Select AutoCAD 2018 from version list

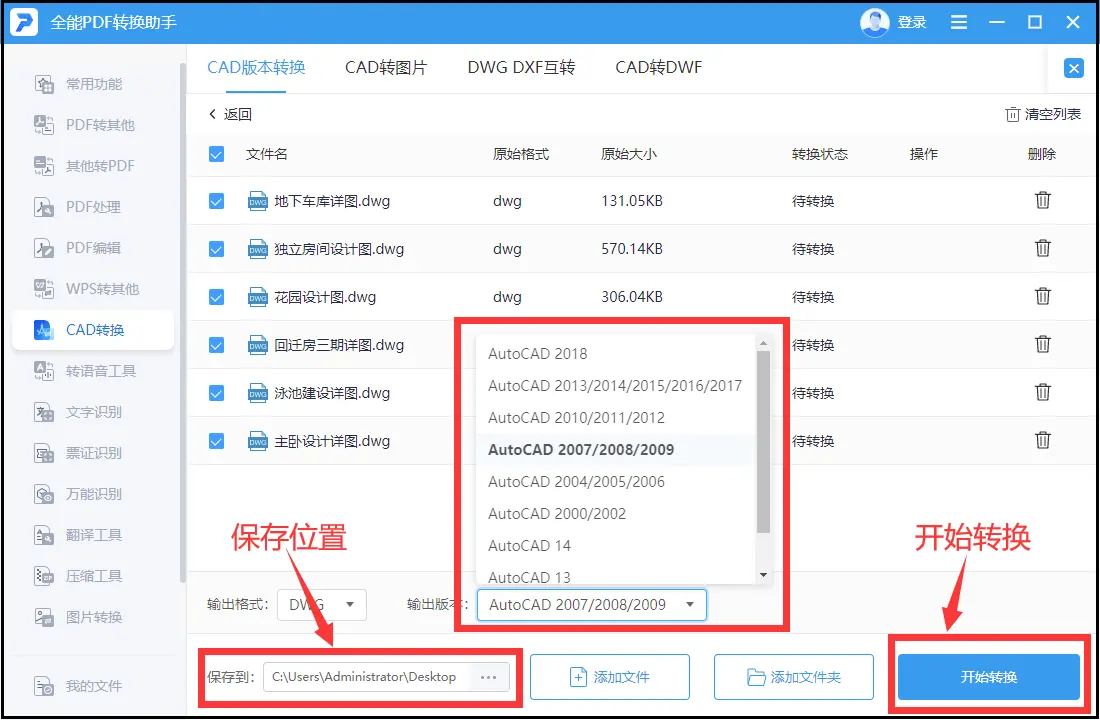(x=536, y=353)
